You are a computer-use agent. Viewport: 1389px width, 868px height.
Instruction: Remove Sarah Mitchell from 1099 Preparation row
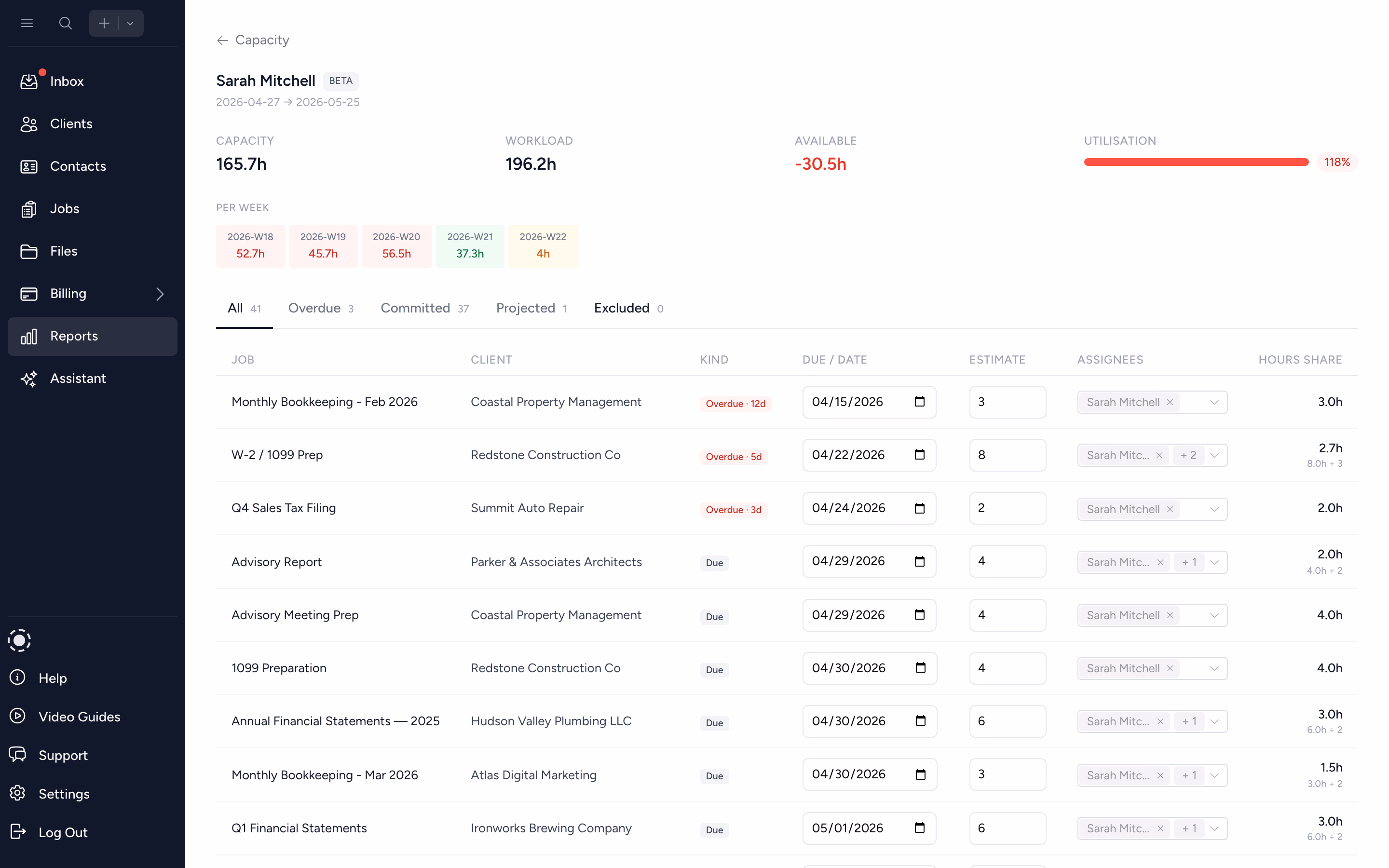(1170, 668)
